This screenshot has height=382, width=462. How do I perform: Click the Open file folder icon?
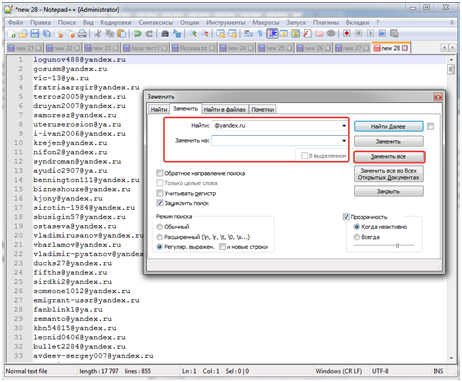(x=23, y=33)
